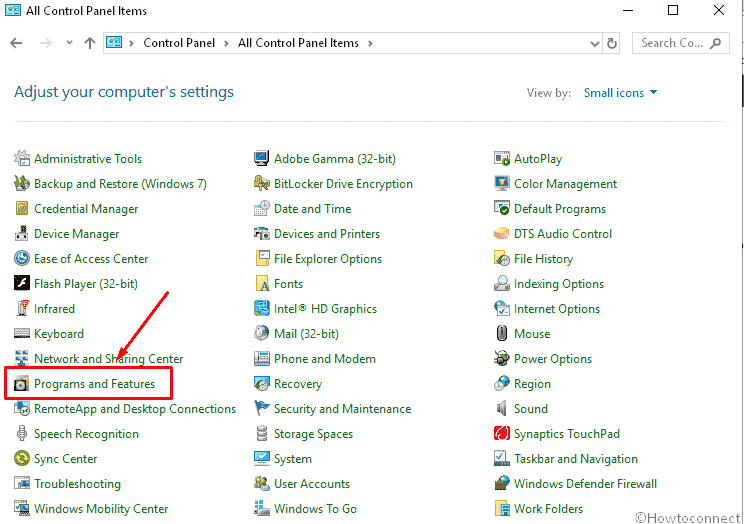This screenshot has width=744, height=524.
Task: Open the System link
Action: (293, 459)
